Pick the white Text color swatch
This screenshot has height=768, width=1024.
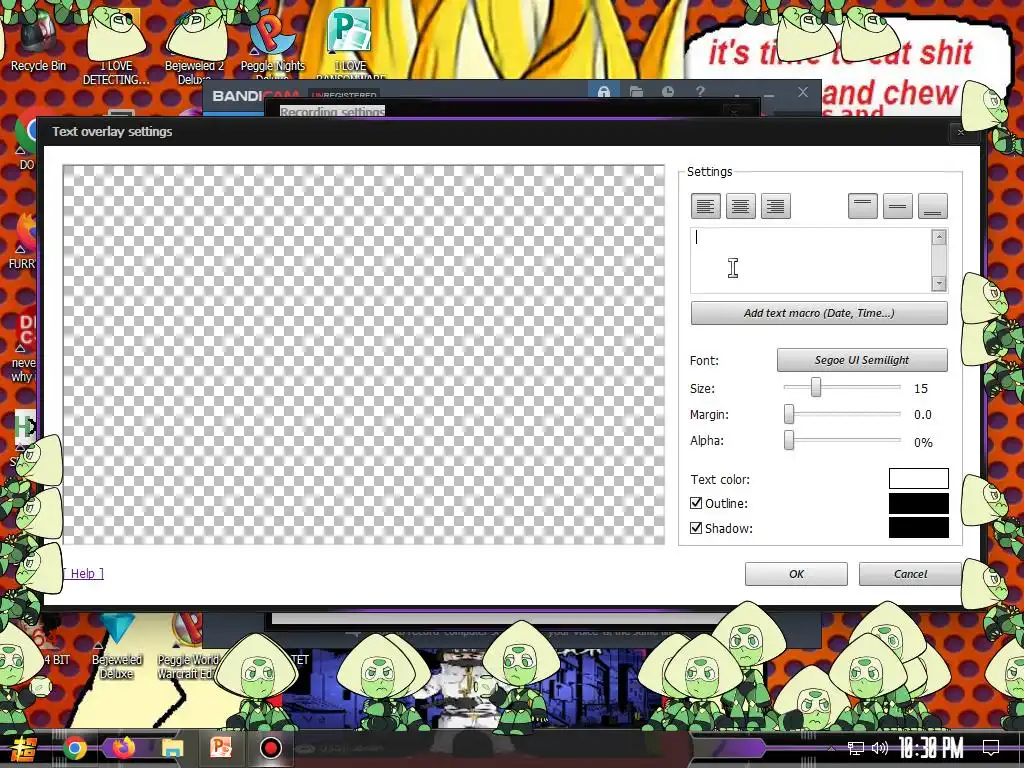pyautogui.click(x=918, y=479)
